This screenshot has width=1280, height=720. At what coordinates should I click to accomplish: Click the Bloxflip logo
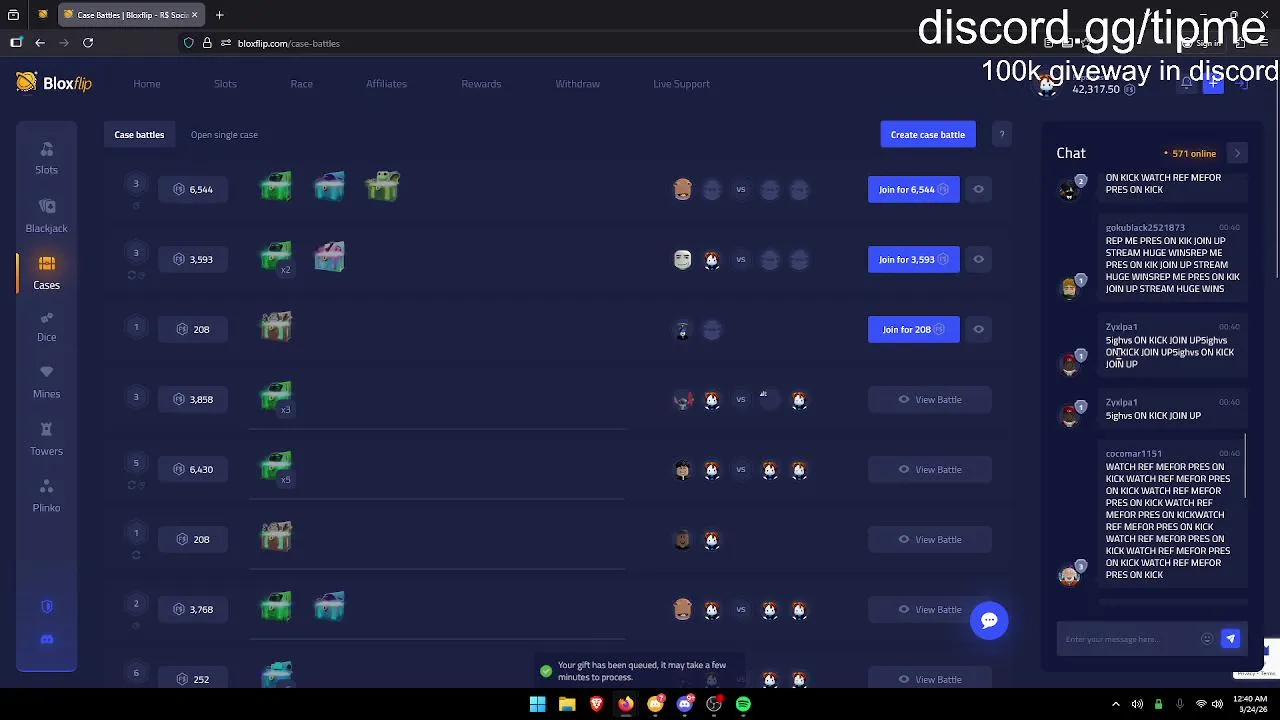[x=54, y=83]
